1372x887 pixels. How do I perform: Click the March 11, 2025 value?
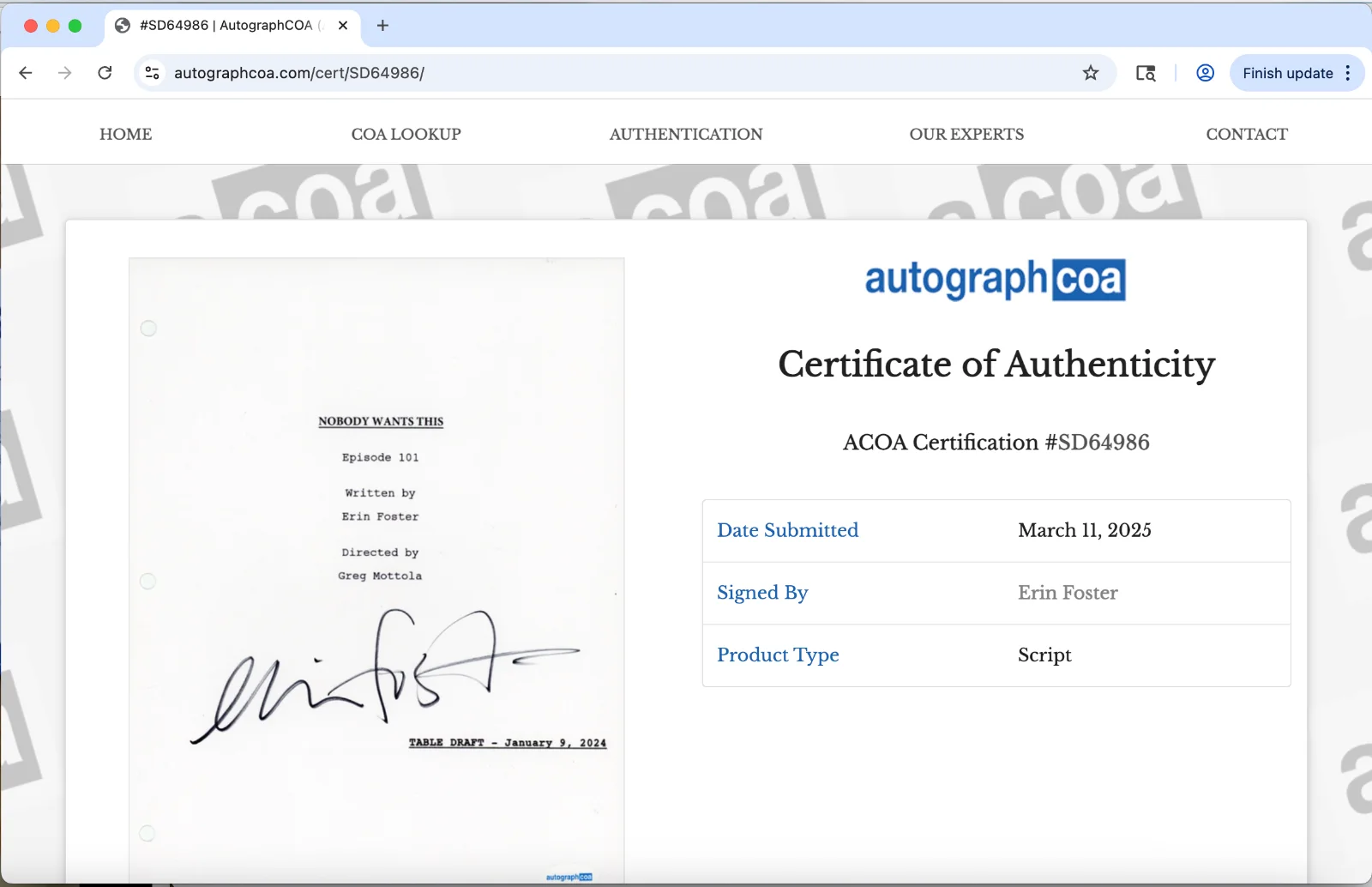point(1085,530)
